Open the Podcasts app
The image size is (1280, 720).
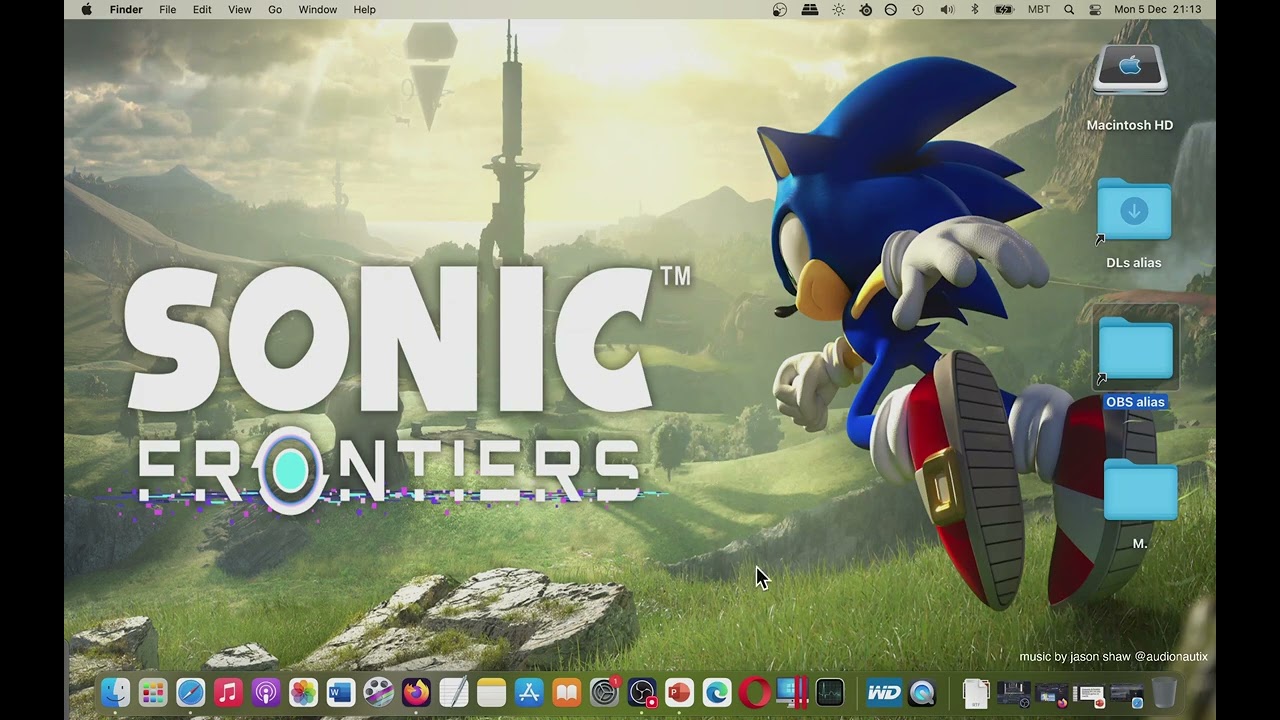pos(266,692)
